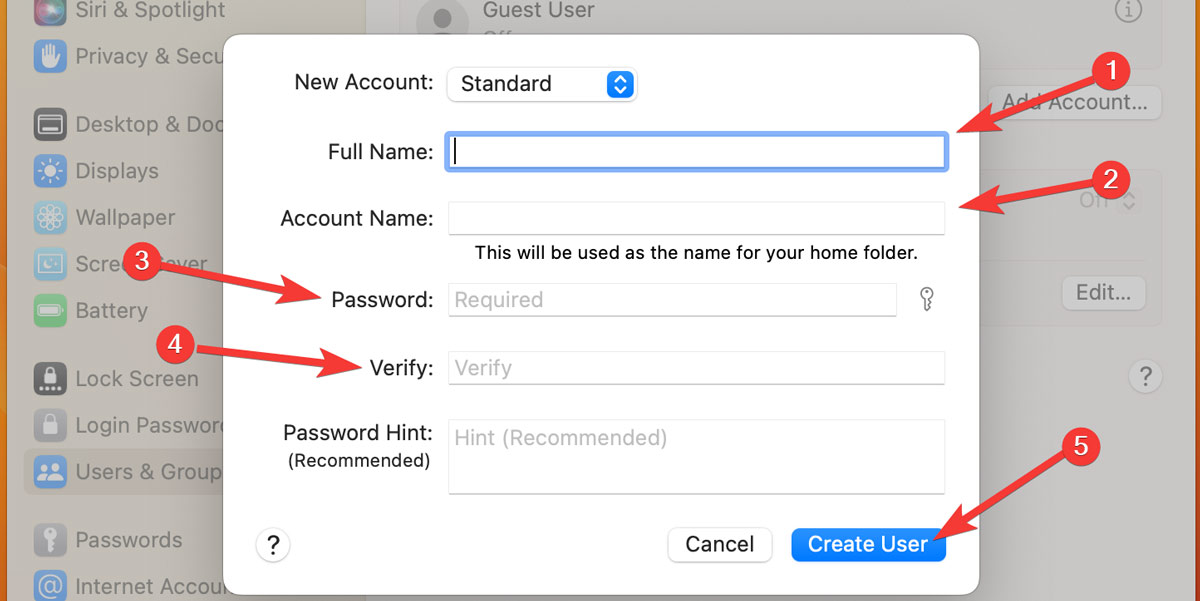Click the Desktop & Dock icon

point(50,124)
